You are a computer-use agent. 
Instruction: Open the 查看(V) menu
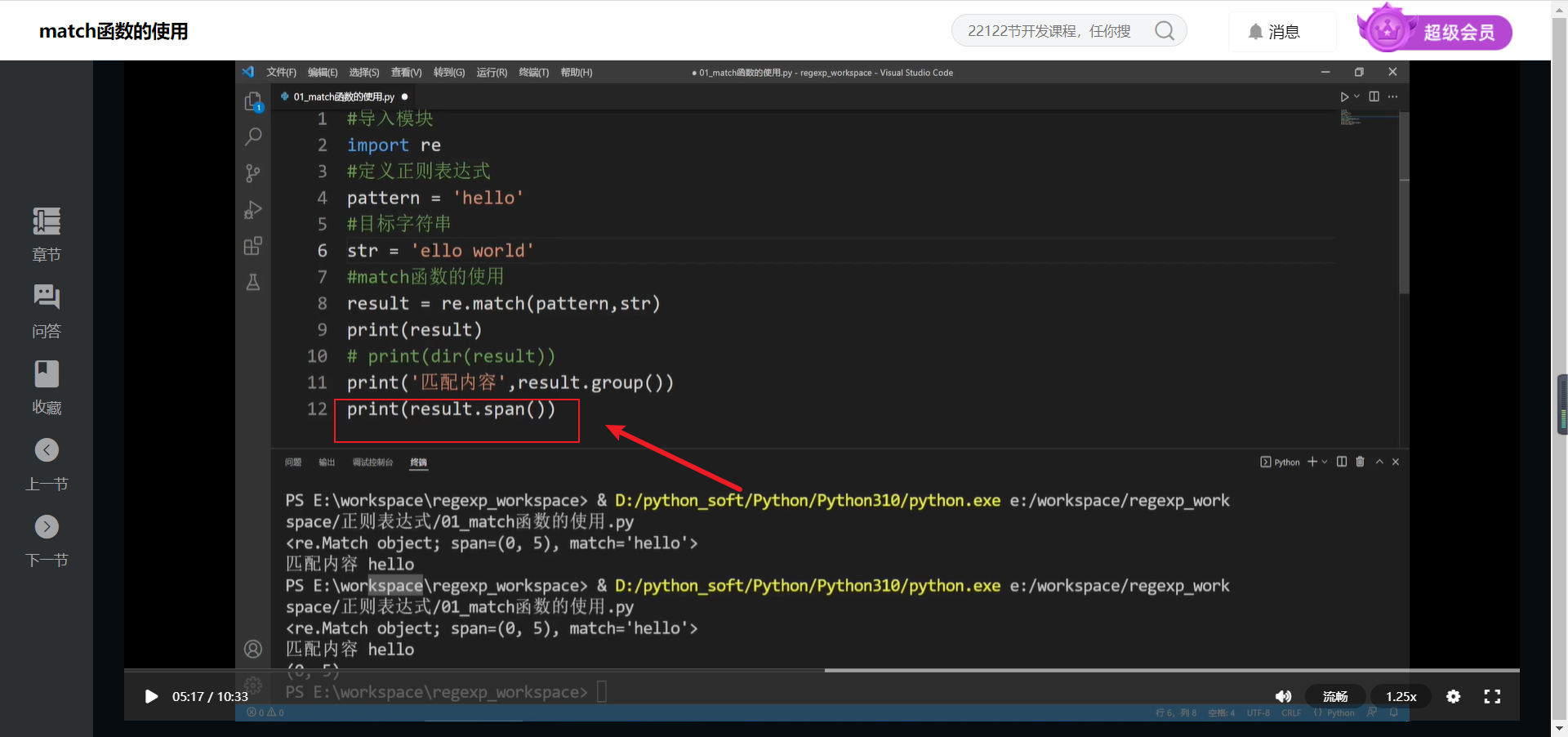coord(406,73)
